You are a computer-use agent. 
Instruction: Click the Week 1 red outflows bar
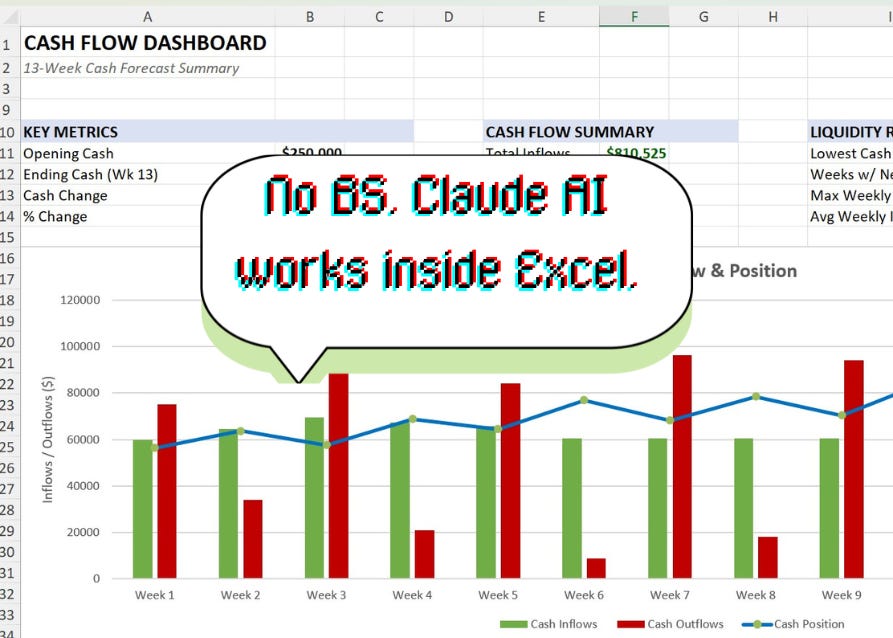click(x=167, y=491)
